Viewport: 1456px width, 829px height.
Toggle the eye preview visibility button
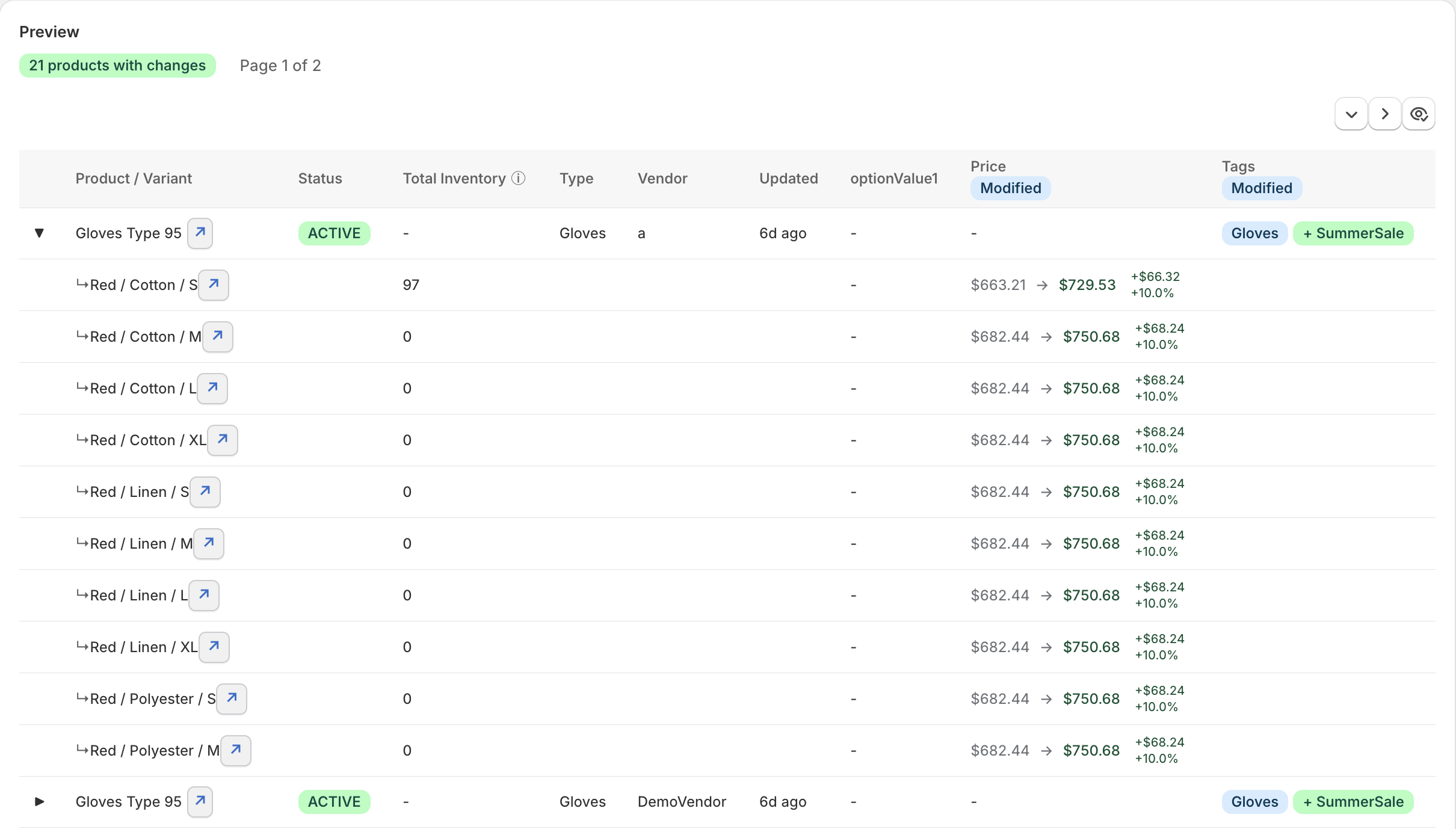coord(1419,114)
